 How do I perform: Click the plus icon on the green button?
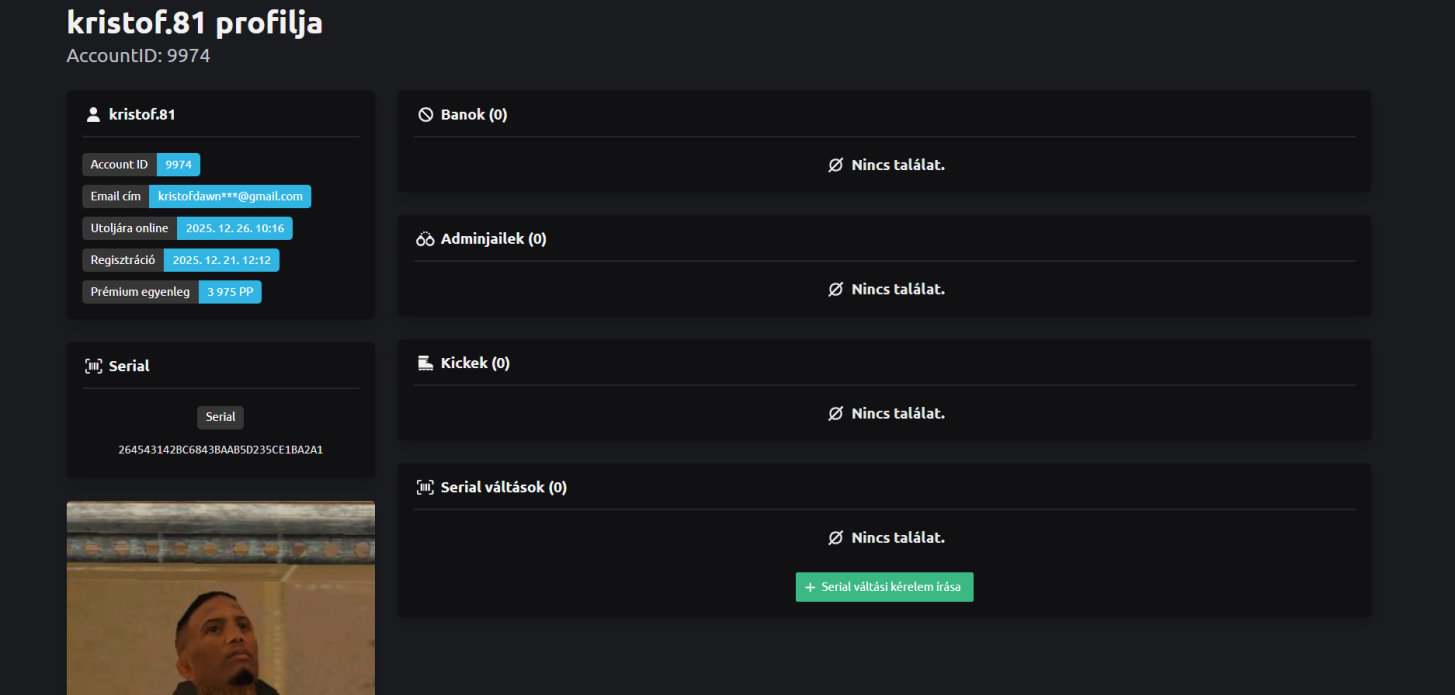tap(810, 588)
